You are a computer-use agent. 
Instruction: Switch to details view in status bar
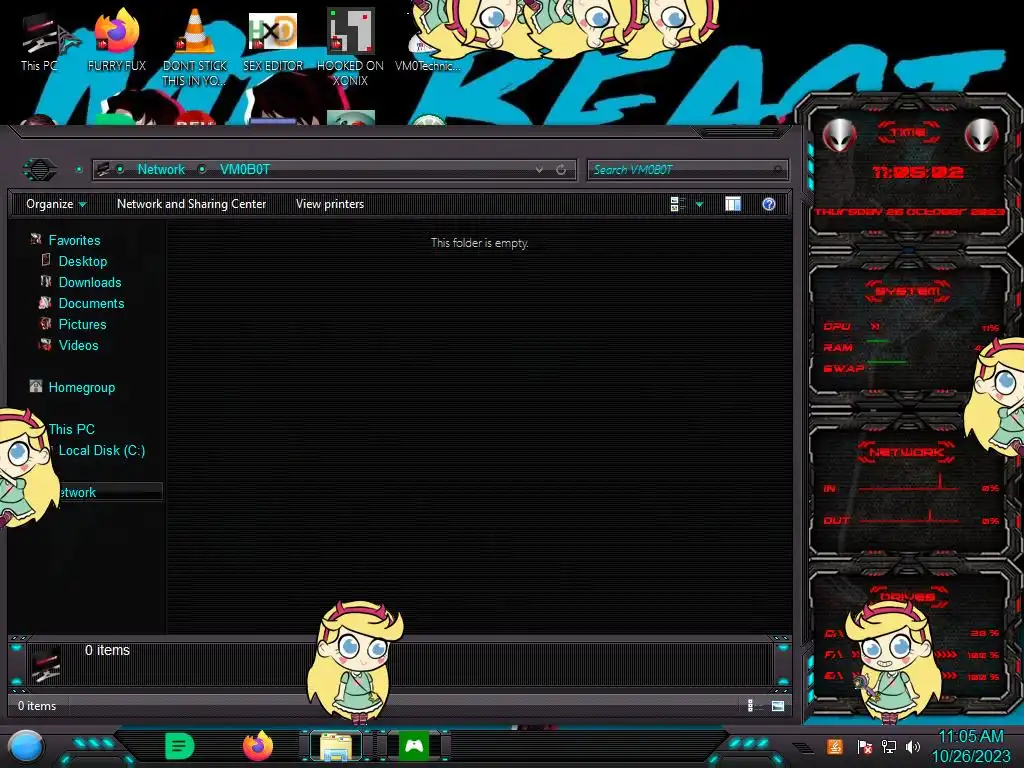pyautogui.click(x=750, y=705)
